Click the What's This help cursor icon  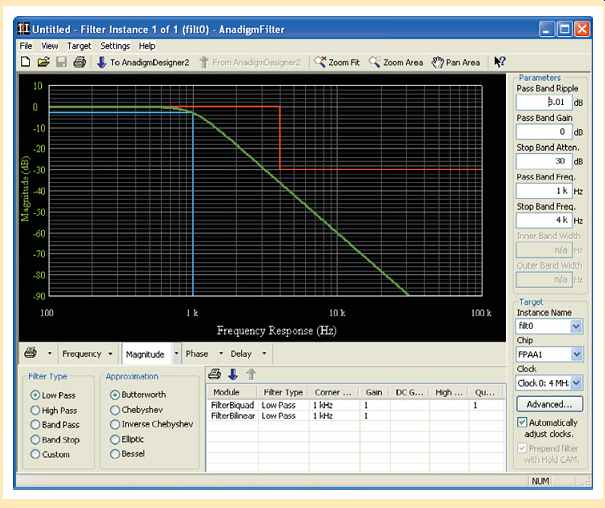(x=499, y=62)
